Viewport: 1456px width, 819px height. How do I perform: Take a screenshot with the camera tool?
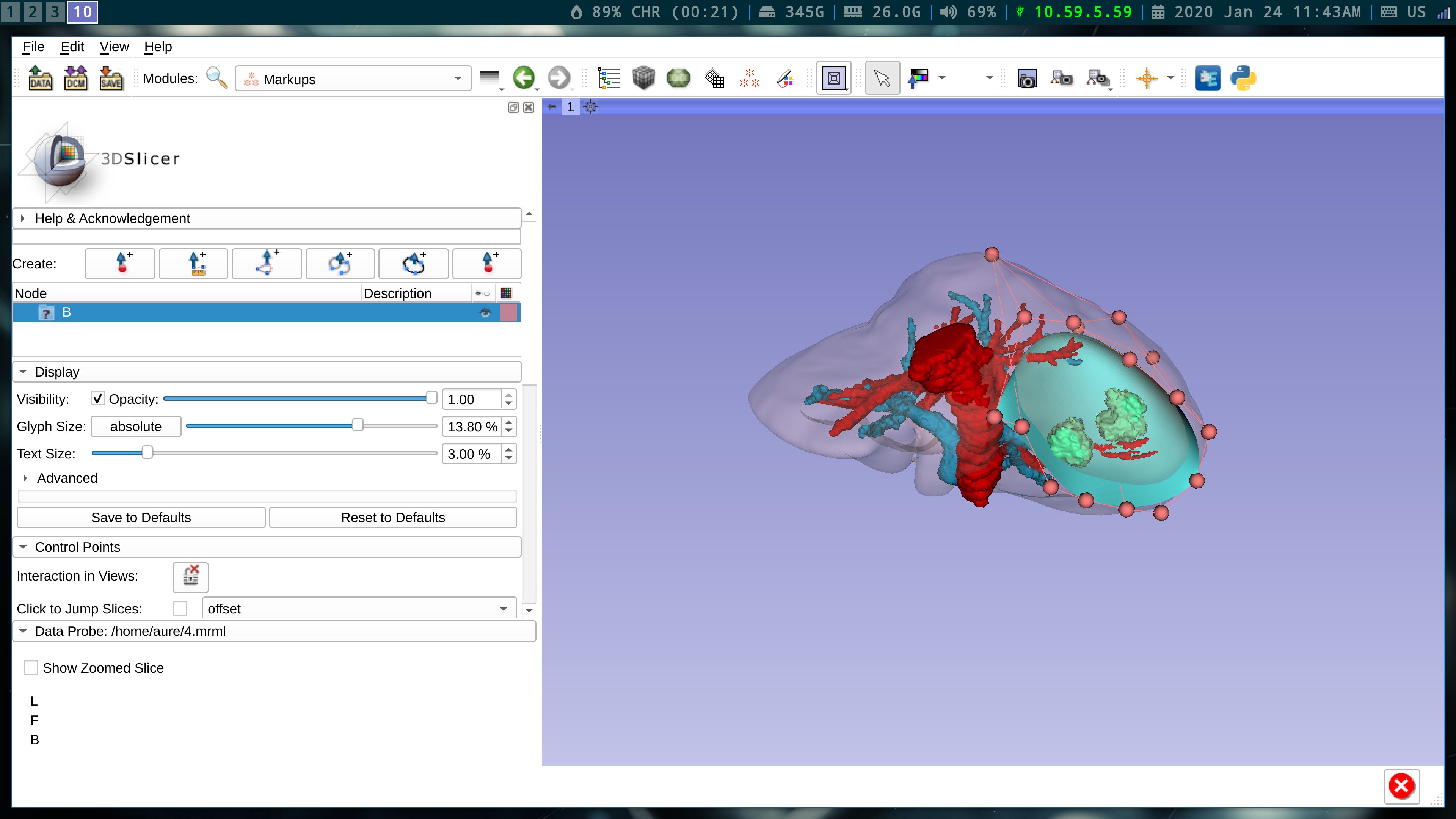[1027, 78]
